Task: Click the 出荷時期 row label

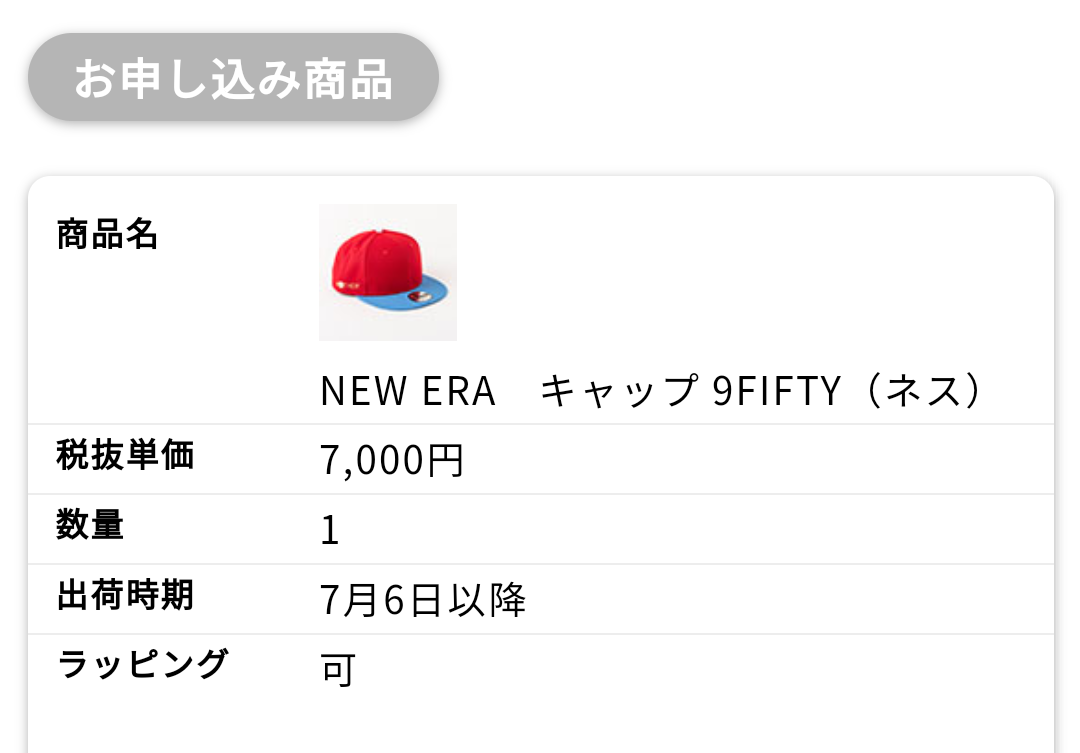Action: (125, 597)
